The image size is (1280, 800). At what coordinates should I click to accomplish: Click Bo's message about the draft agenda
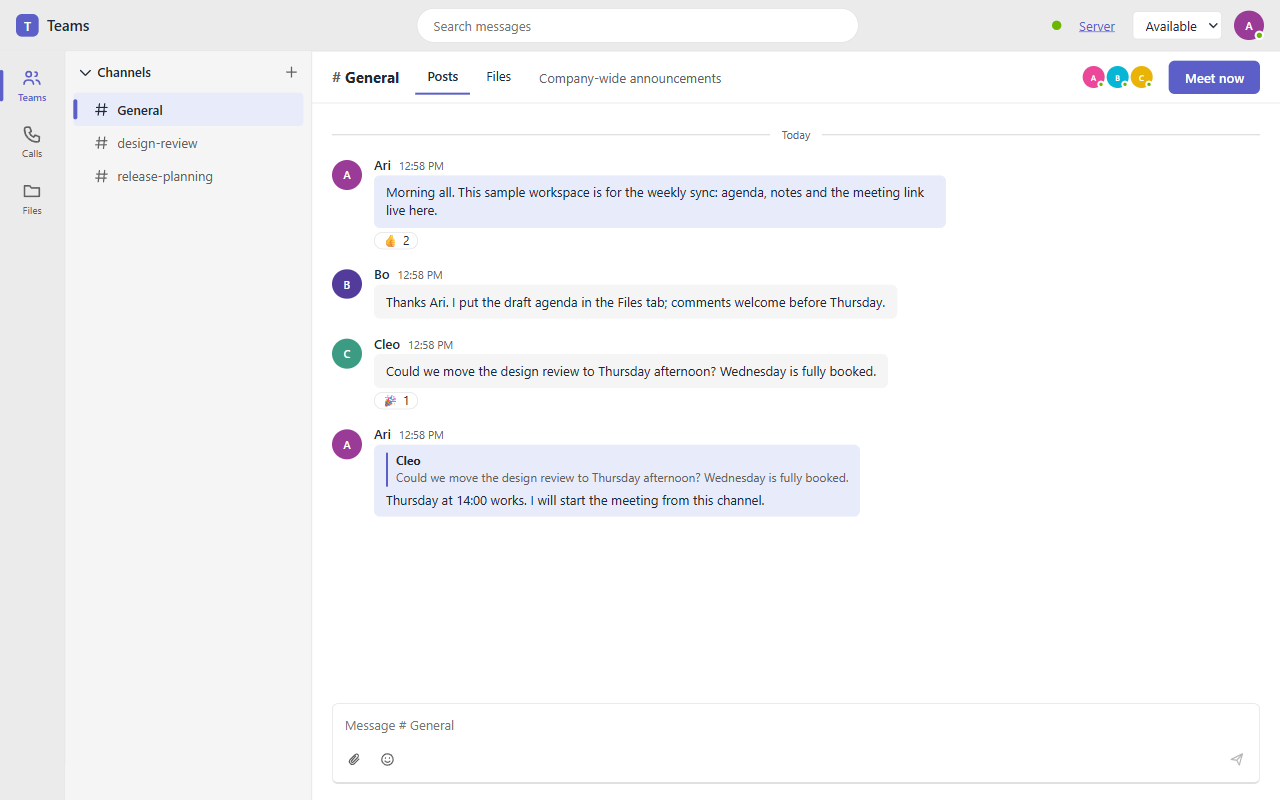coord(635,302)
